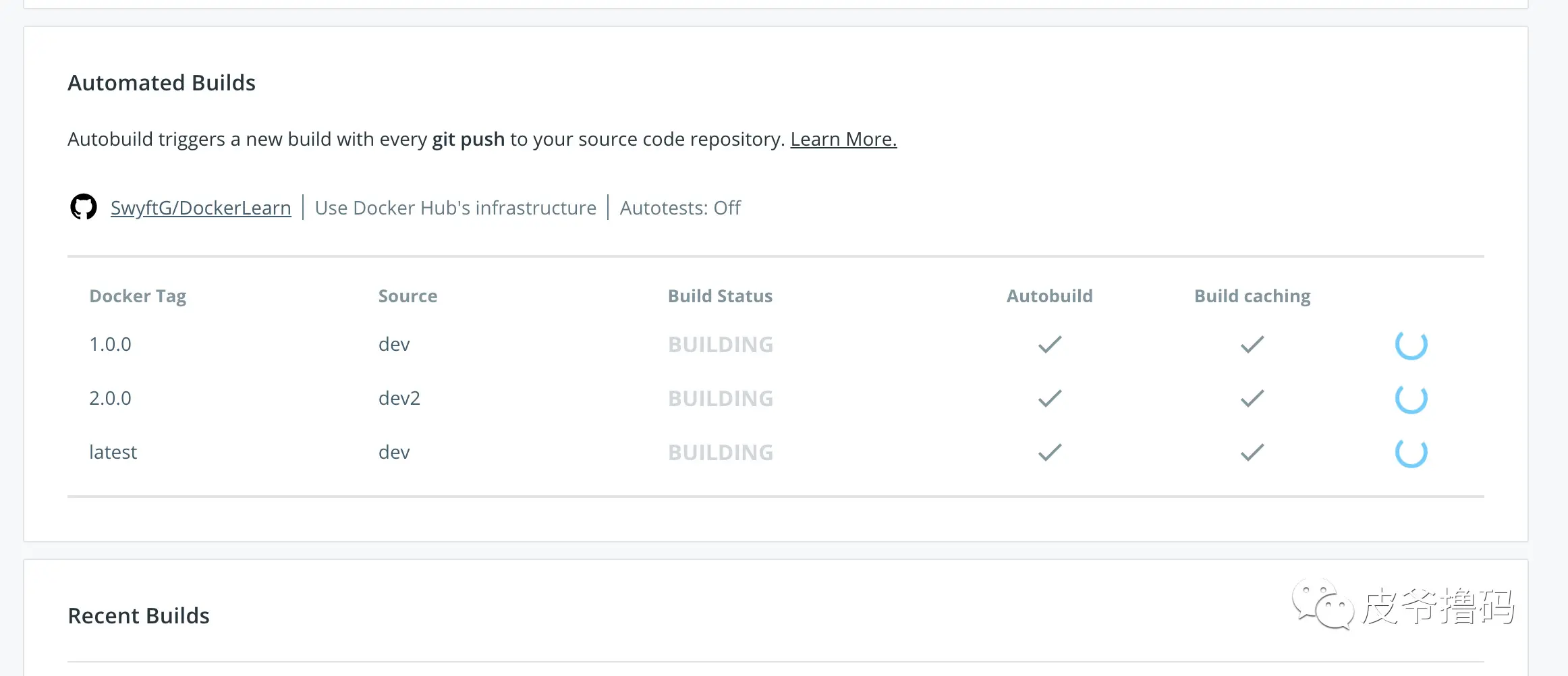Toggle Build caching checkmark for latest tag
The height and width of the screenshot is (676, 1568).
click(1252, 453)
